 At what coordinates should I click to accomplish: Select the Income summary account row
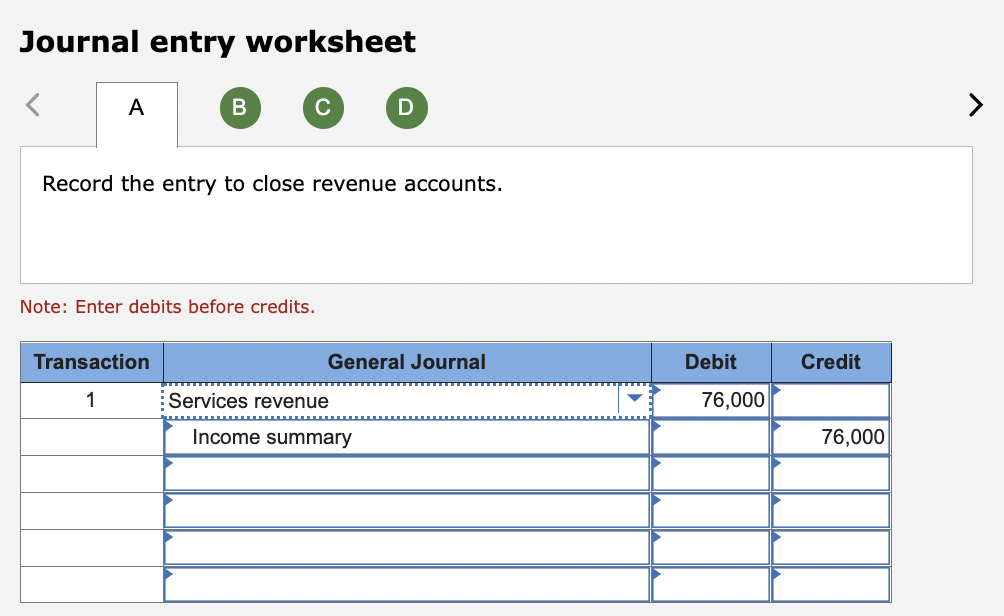[x=400, y=437]
